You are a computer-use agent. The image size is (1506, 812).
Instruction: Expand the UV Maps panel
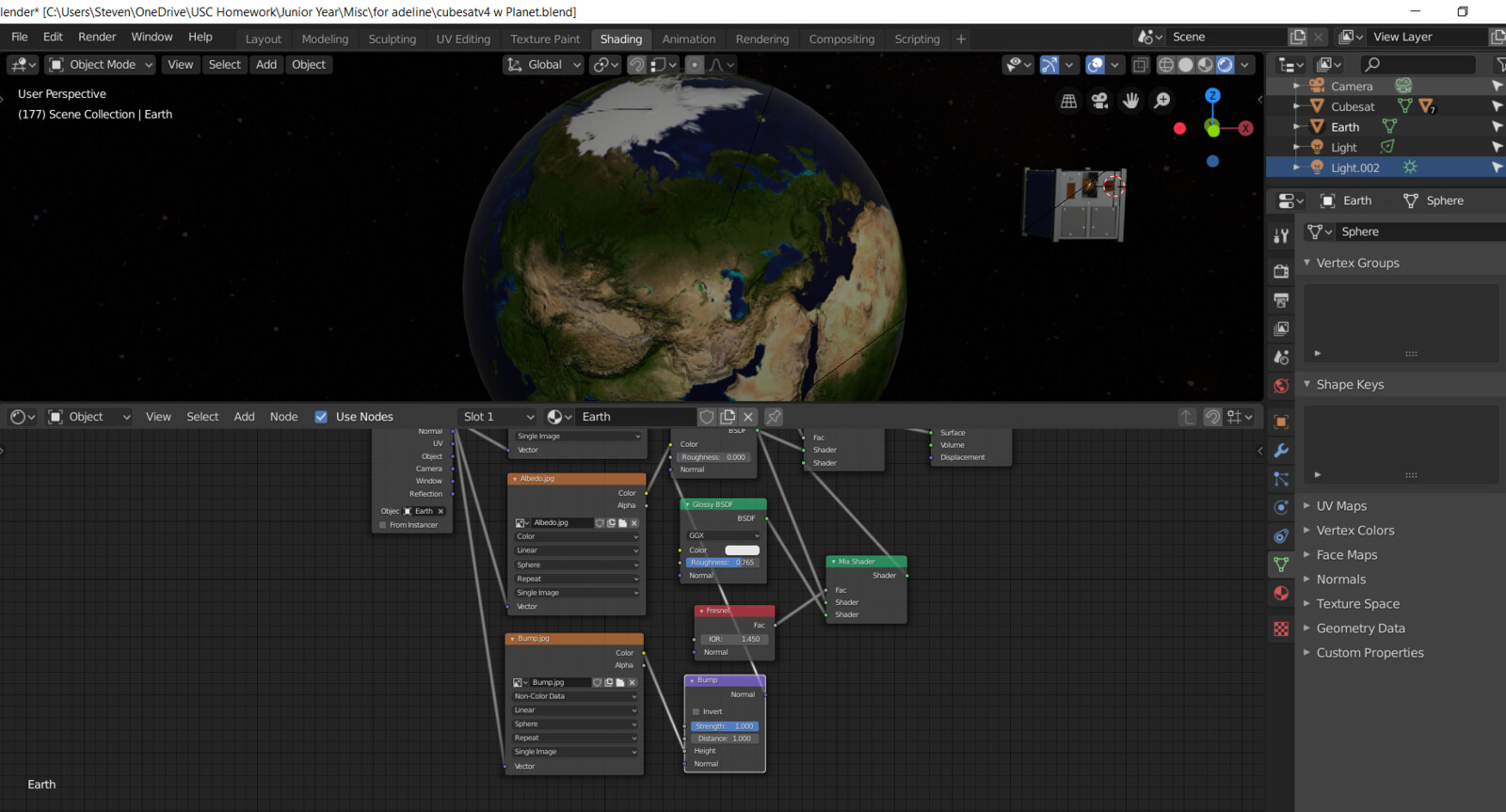pos(1340,505)
